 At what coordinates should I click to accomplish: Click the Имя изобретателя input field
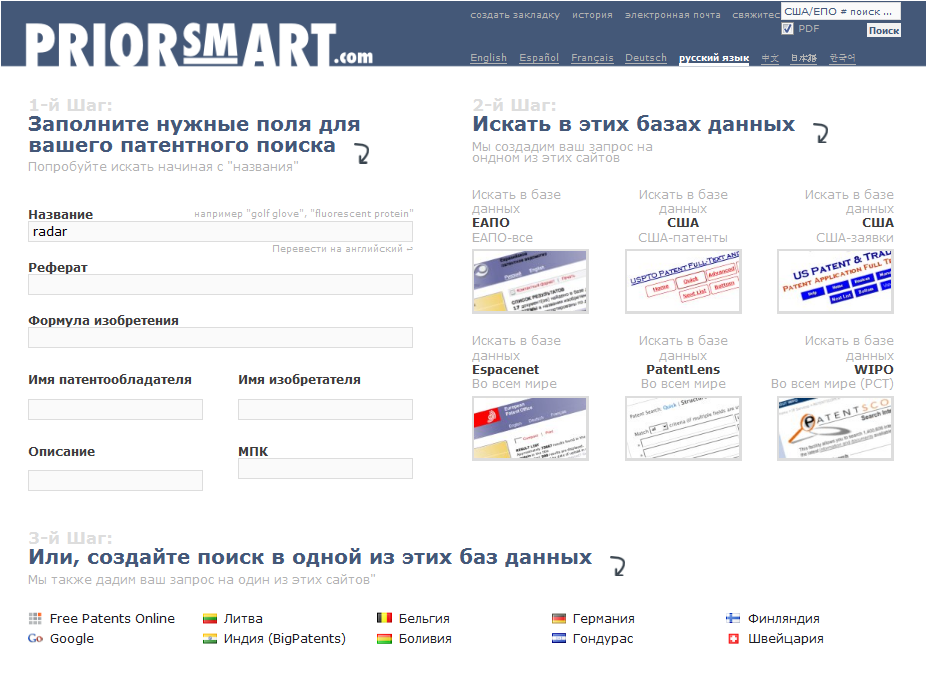tap(325, 409)
